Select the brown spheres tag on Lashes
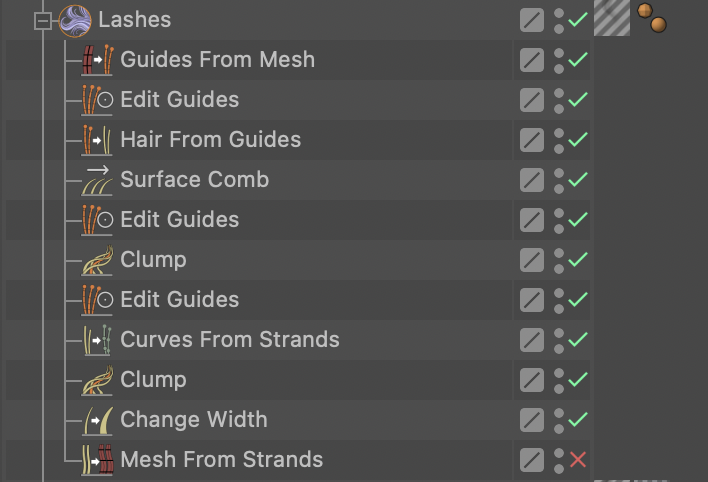This screenshot has height=482, width=708. [652, 17]
